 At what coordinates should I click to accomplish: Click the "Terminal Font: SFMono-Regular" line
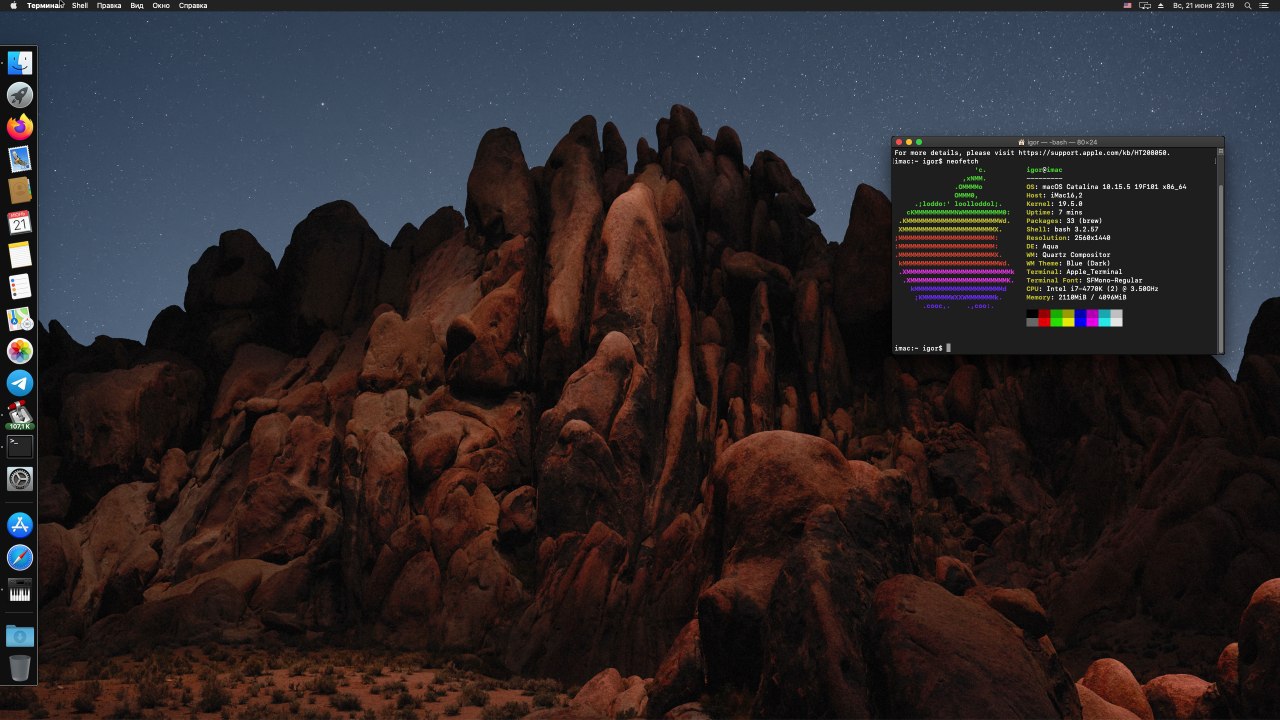[1084, 280]
